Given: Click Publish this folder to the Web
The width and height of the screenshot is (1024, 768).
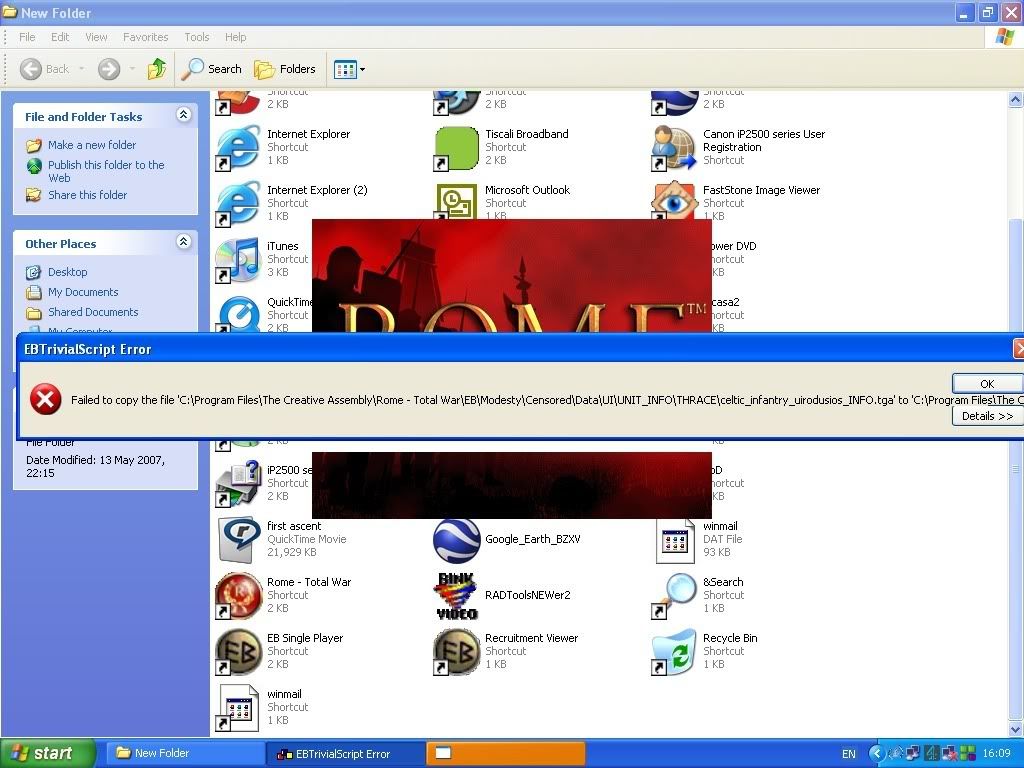Looking at the screenshot, I should click(106, 171).
